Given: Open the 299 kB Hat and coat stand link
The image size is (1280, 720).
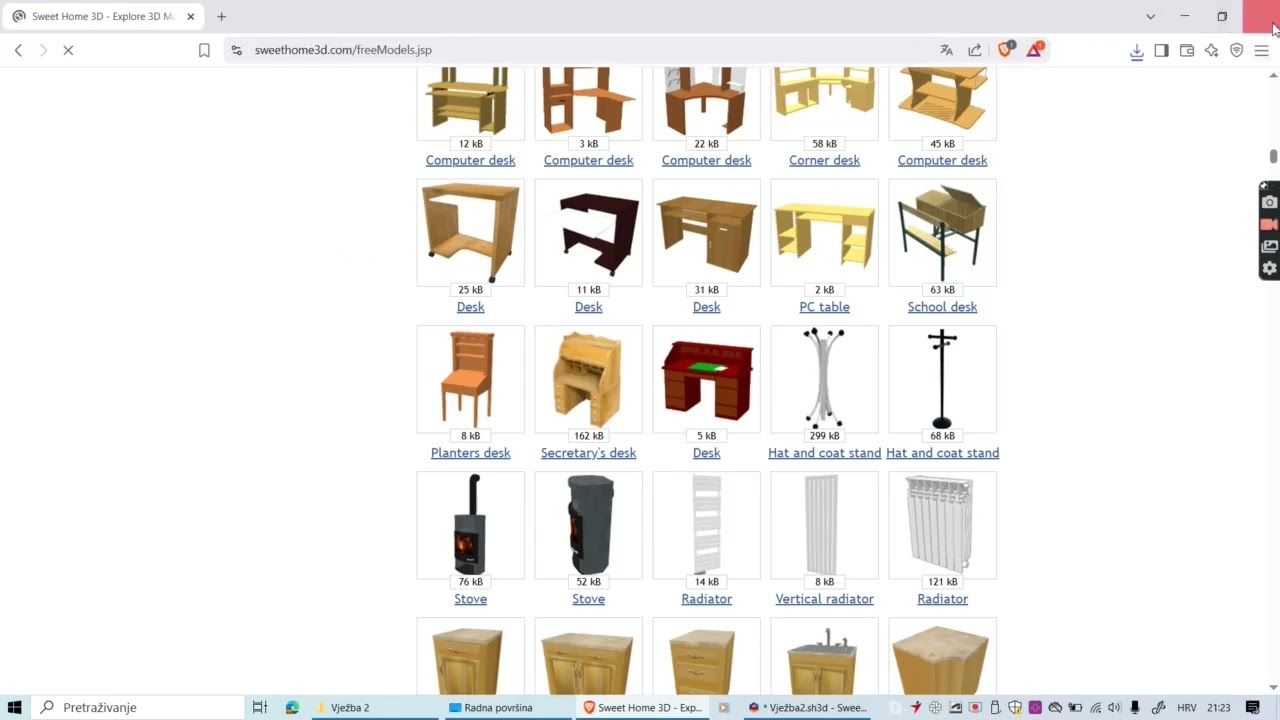Looking at the screenshot, I should pos(824,453).
